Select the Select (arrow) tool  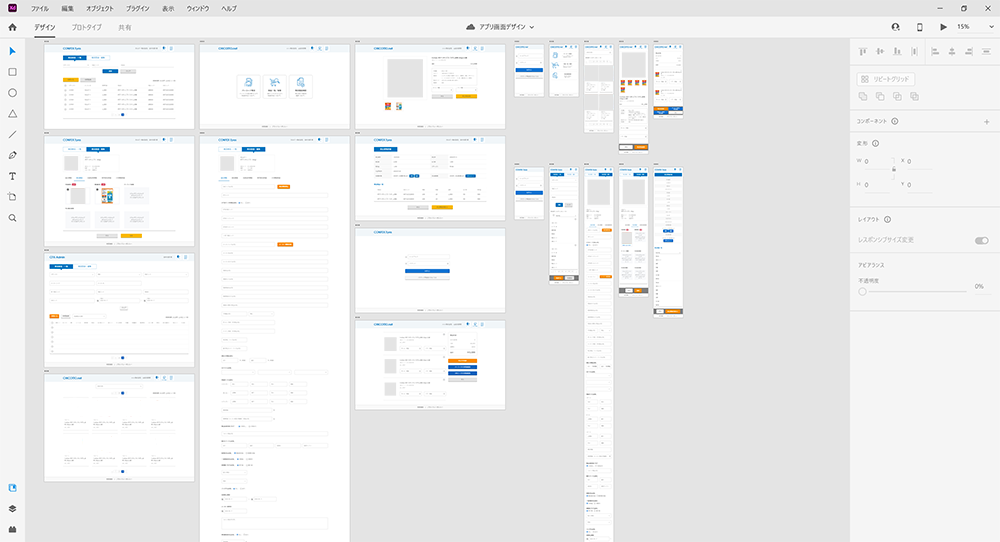coord(12,51)
